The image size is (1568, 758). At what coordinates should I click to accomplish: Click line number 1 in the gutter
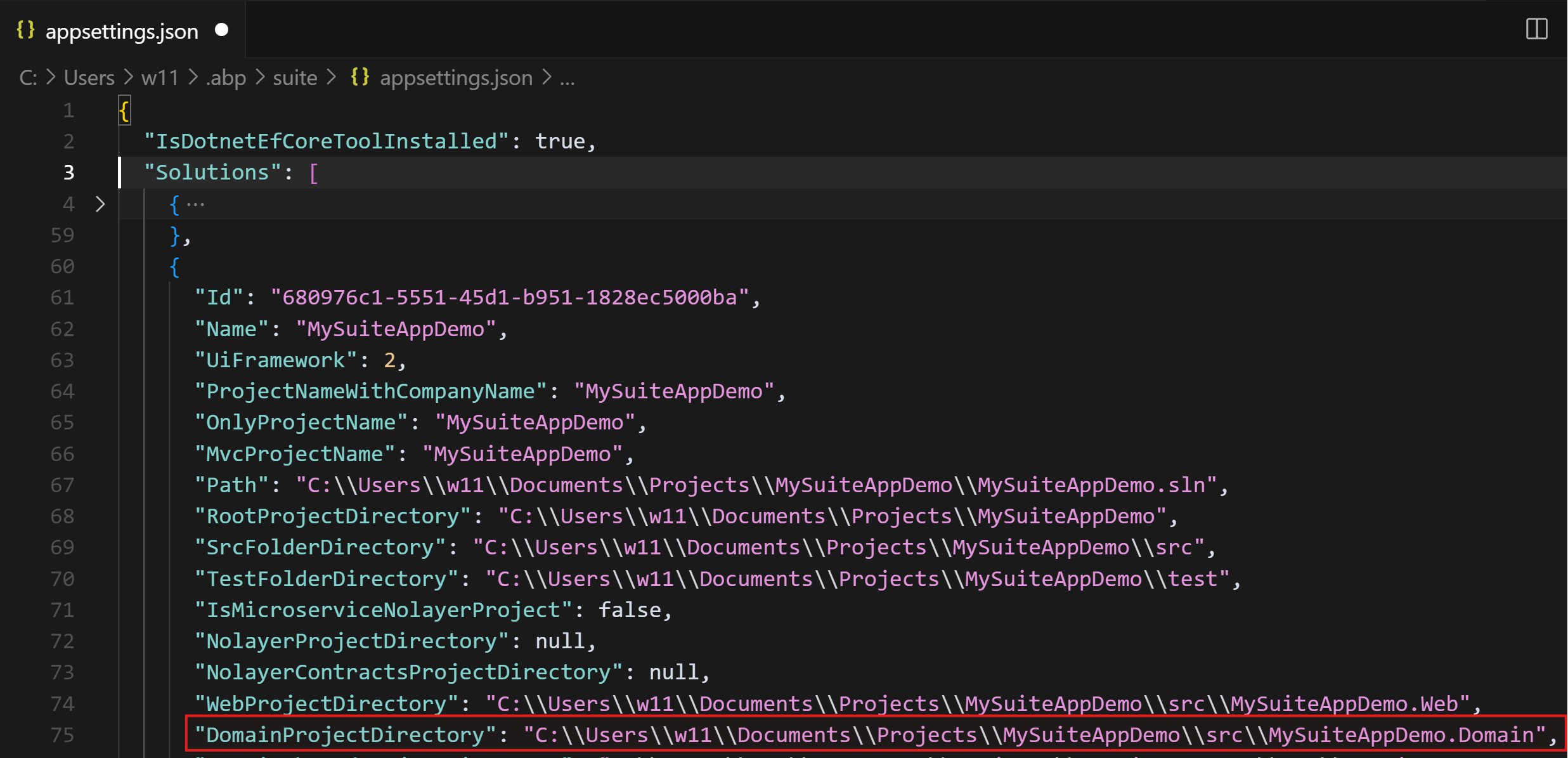(68, 110)
